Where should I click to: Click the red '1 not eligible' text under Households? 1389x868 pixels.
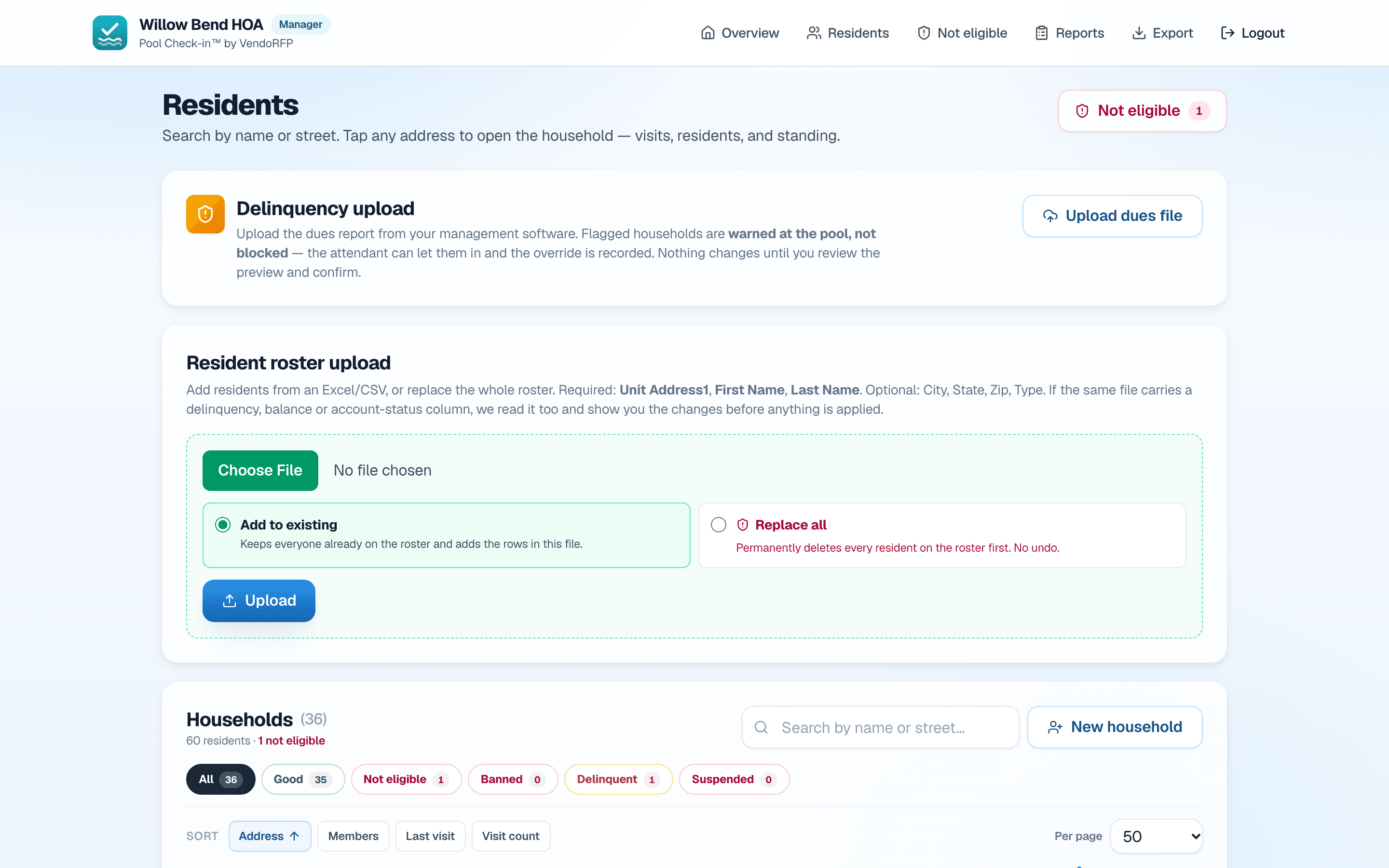pos(292,741)
